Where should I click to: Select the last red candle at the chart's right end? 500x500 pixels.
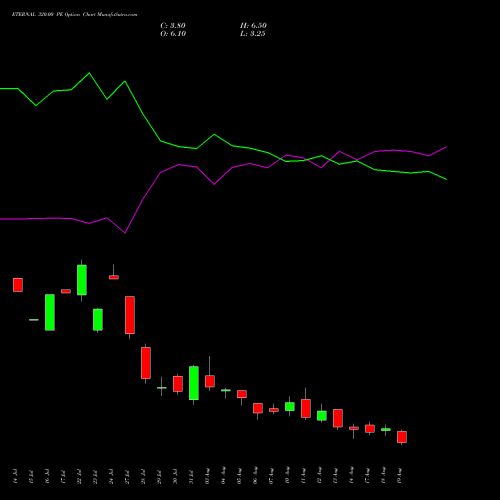point(402,437)
